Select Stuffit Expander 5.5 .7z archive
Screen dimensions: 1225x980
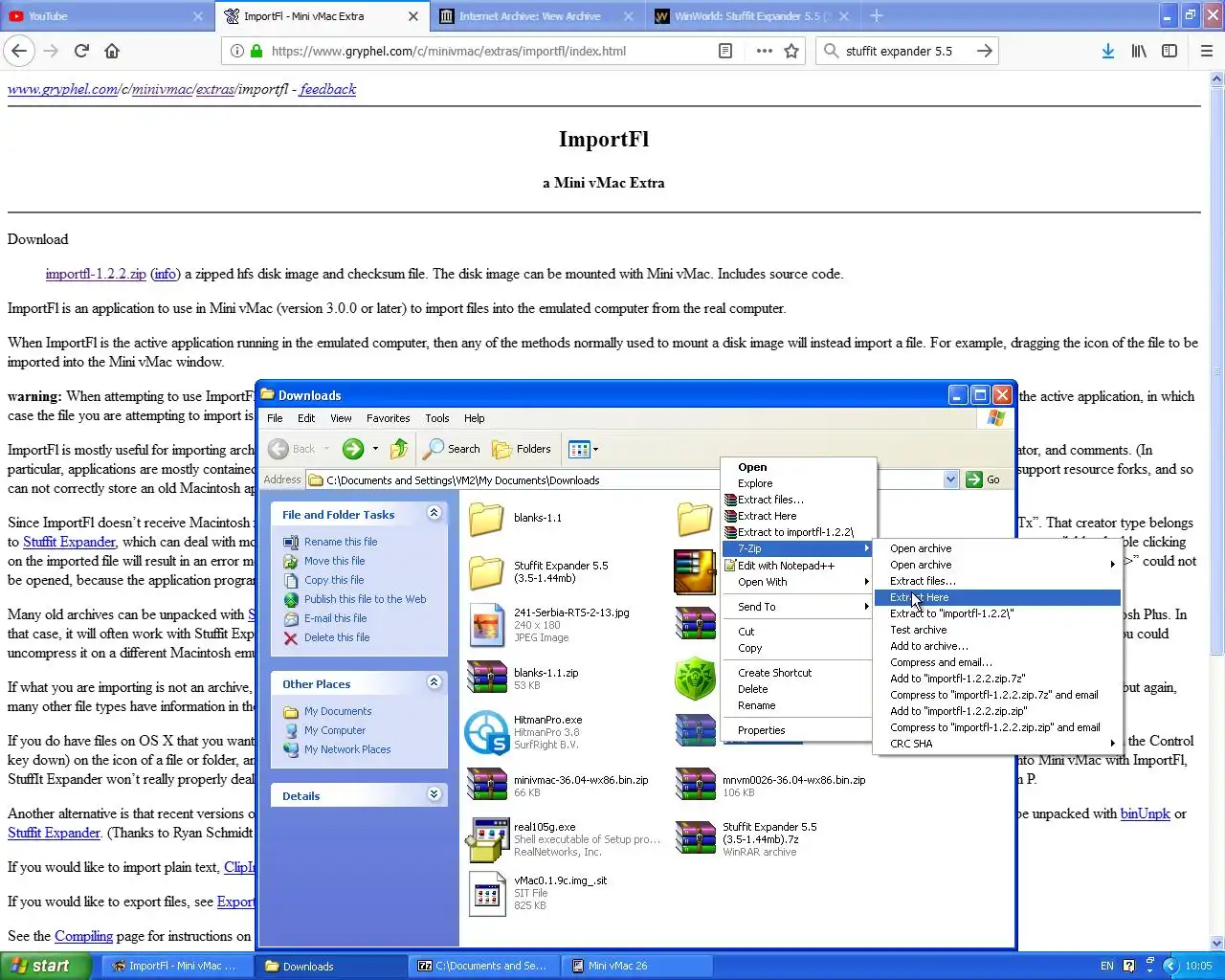pos(695,839)
